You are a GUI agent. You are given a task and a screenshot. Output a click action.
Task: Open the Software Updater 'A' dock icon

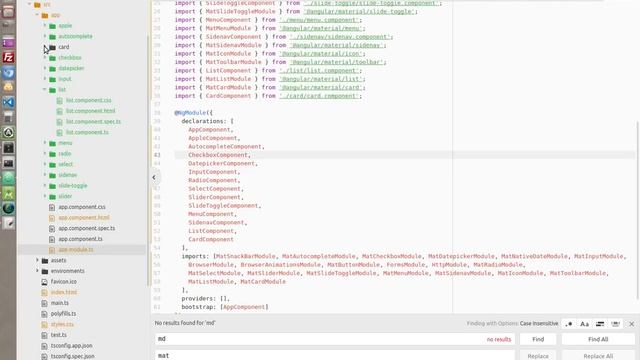(x=8, y=133)
